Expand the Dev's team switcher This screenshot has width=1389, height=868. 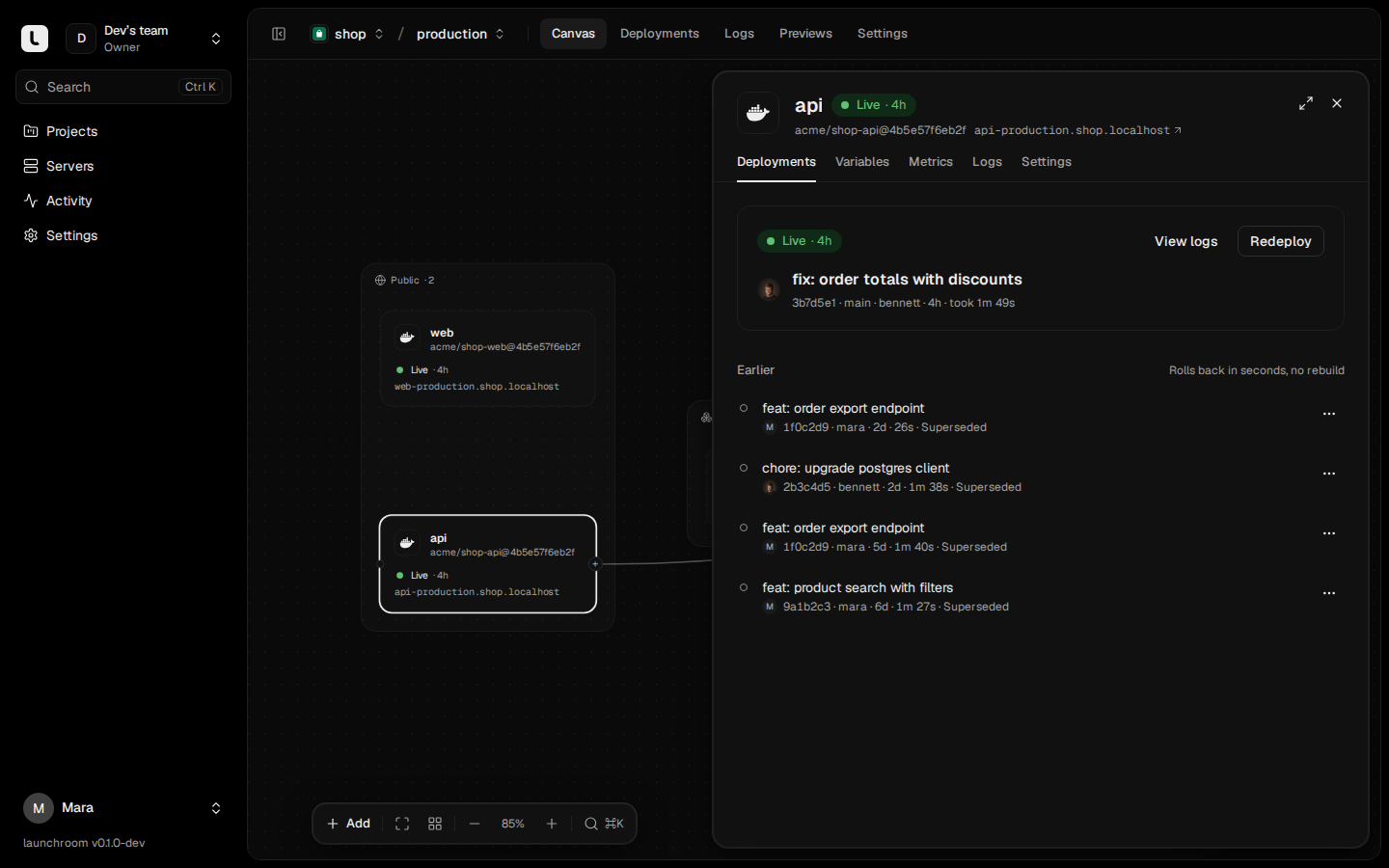click(x=216, y=39)
